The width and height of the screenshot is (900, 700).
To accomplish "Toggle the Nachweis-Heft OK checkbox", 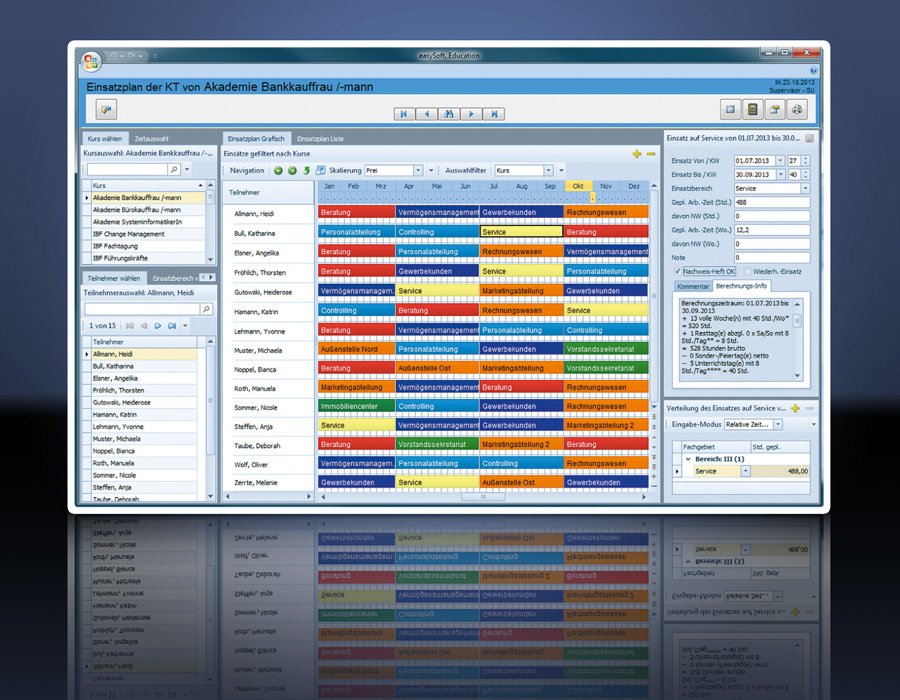I will pos(678,271).
